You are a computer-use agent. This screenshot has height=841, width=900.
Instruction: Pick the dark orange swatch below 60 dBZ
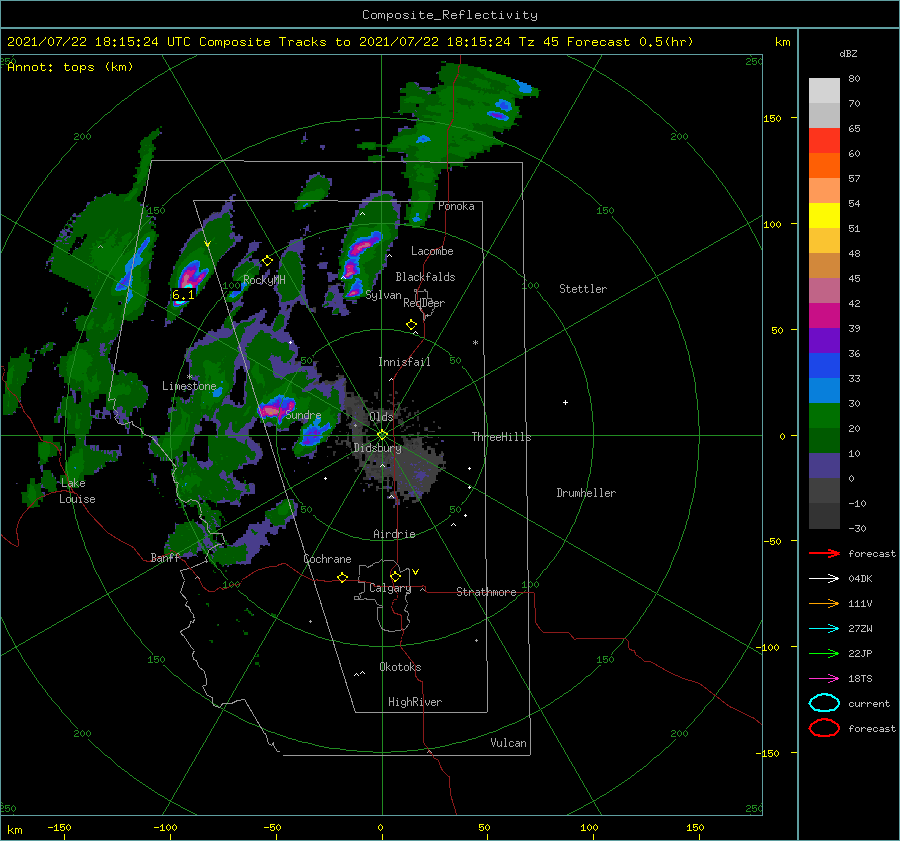(824, 165)
